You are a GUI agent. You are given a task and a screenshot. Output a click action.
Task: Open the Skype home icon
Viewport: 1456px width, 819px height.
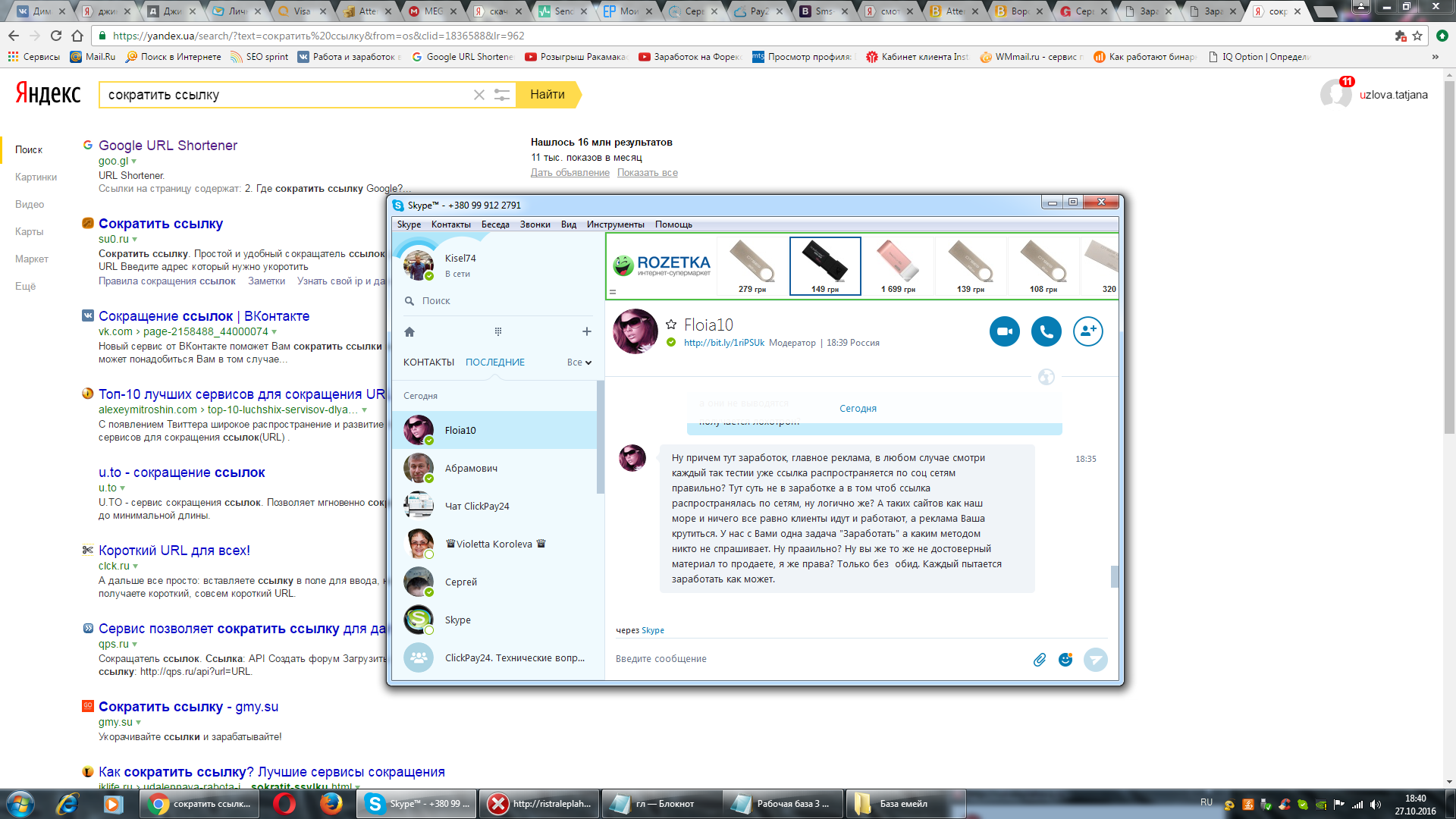(x=409, y=331)
